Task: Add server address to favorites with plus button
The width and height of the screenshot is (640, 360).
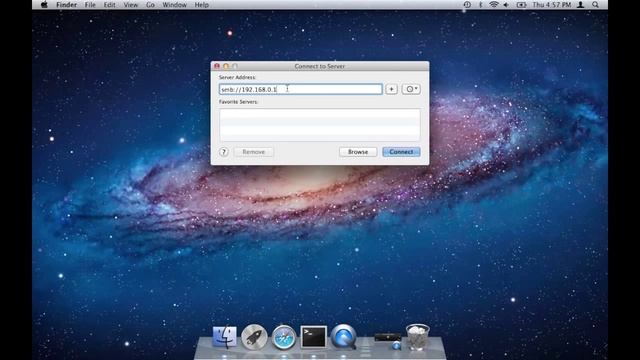Action: pyautogui.click(x=391, y=89)
